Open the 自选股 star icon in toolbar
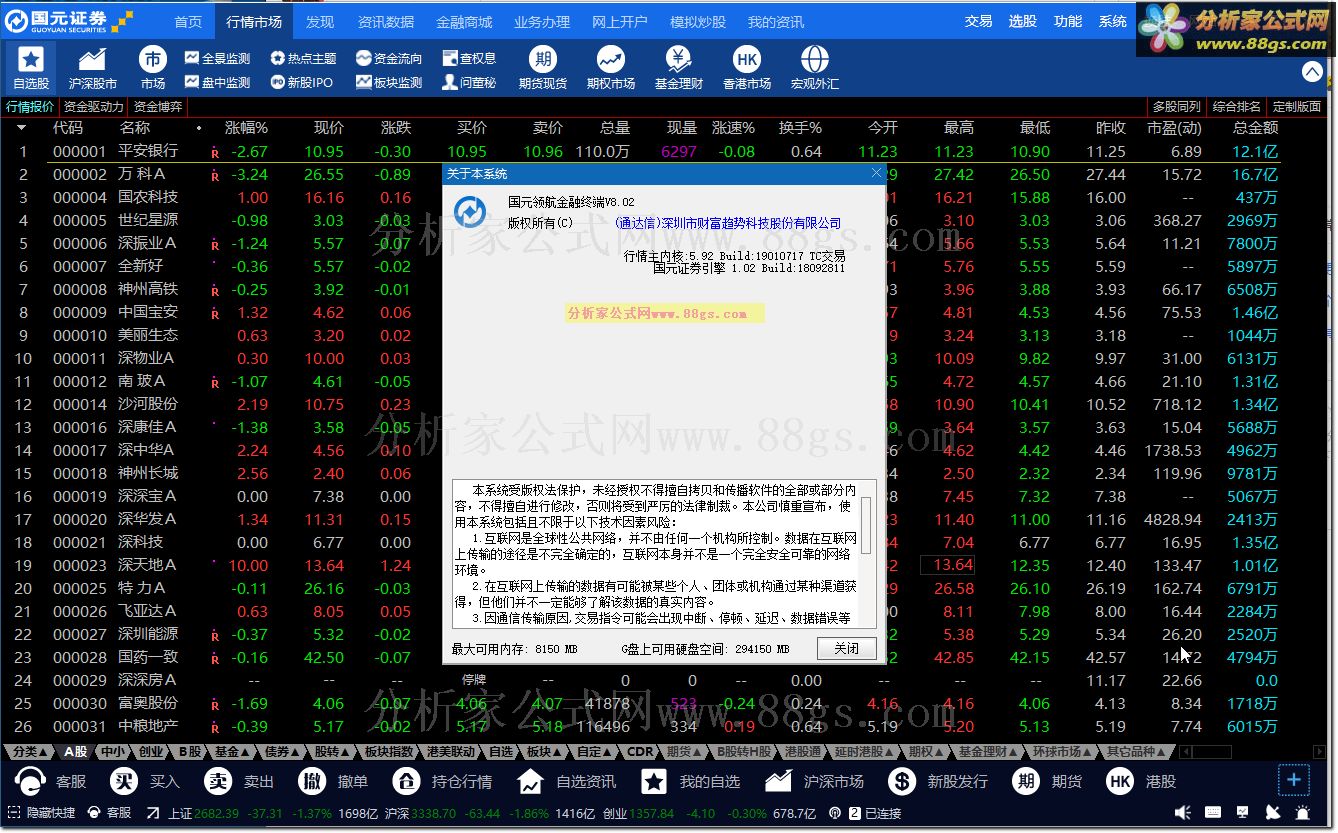The height and width of the screenshot is (833, 1338). pyautogui.click(x=31, y=59)
